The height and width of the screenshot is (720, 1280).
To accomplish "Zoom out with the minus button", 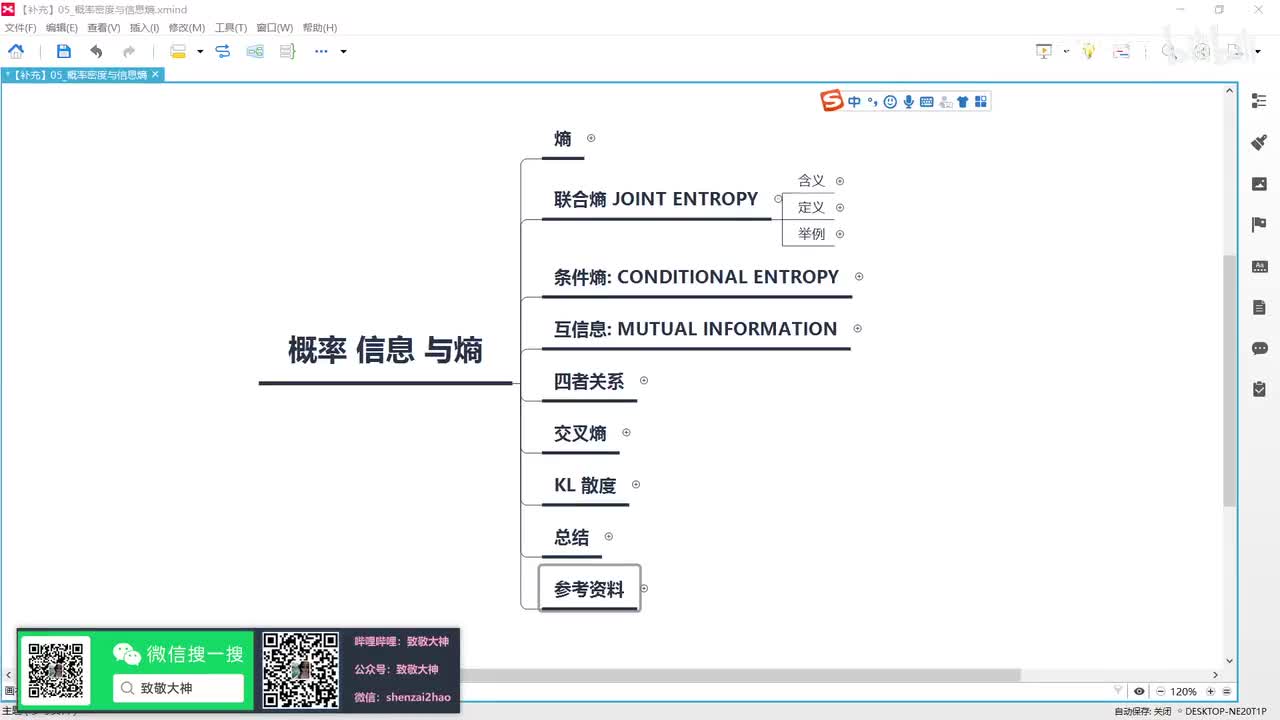I will point(1160,691).
